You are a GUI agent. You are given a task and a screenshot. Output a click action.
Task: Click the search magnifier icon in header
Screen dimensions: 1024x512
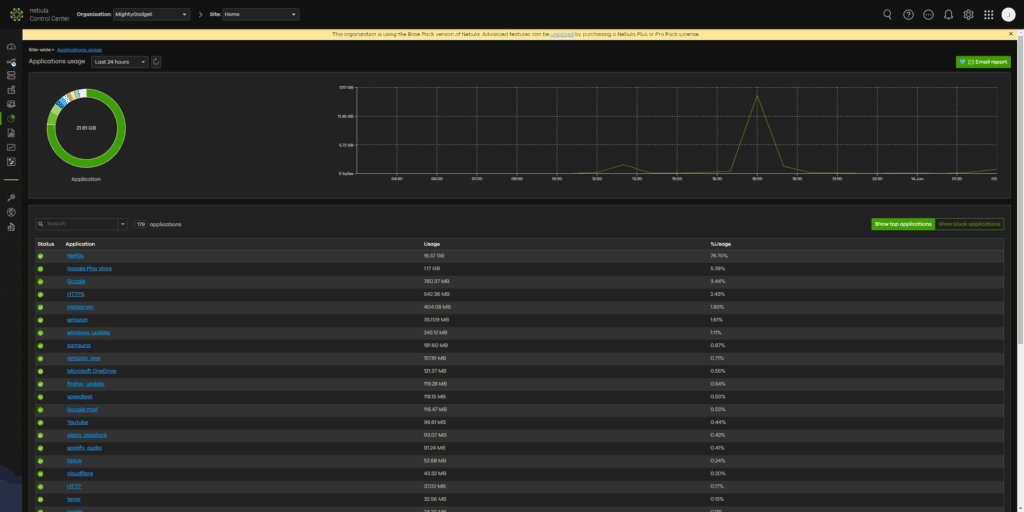pyautogui.click(x=887, y=15)
